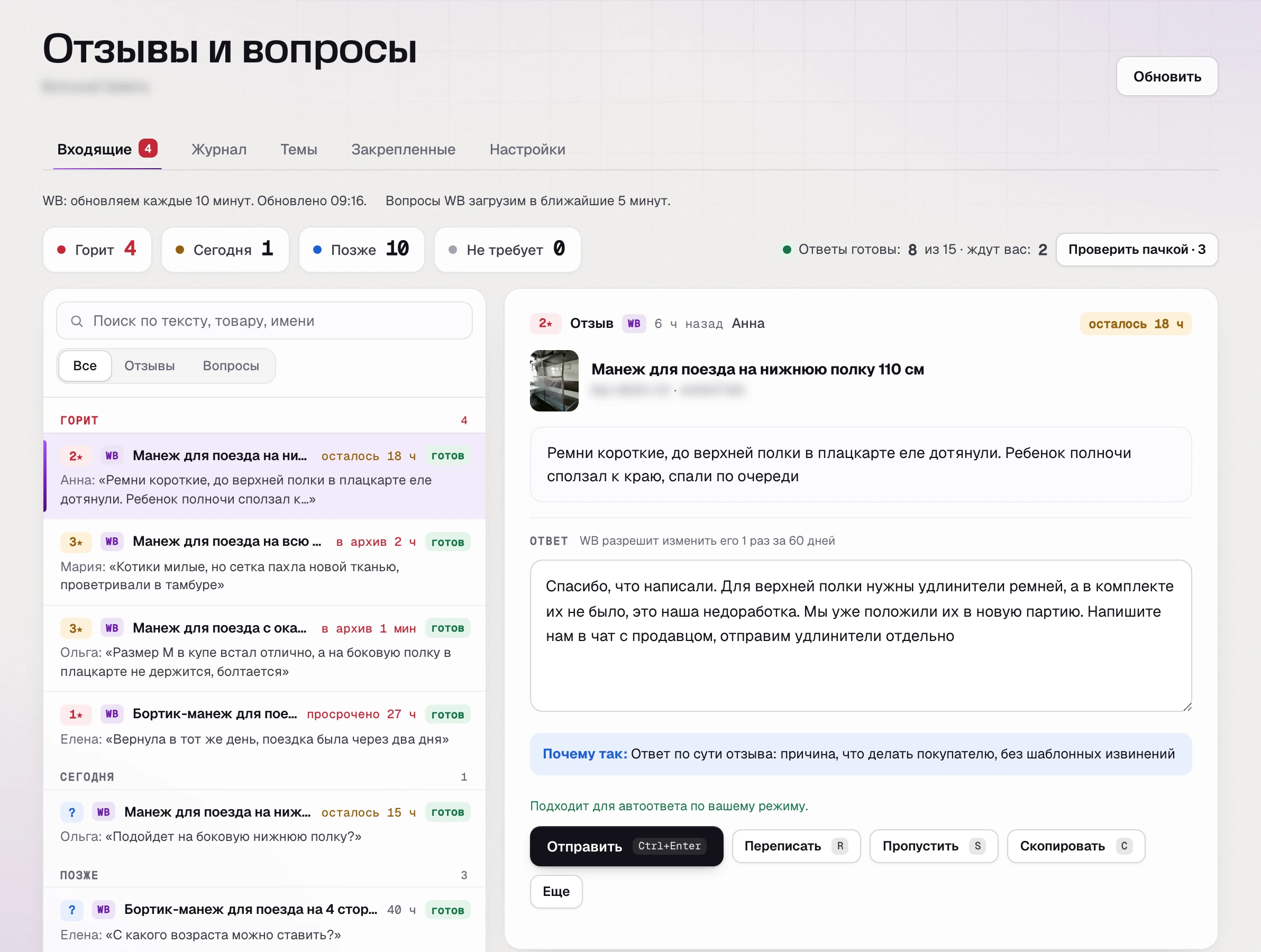Focus the search field Поиск по тексту
The width and height of the screenshot is (1261, 952).
pos(264,321)
